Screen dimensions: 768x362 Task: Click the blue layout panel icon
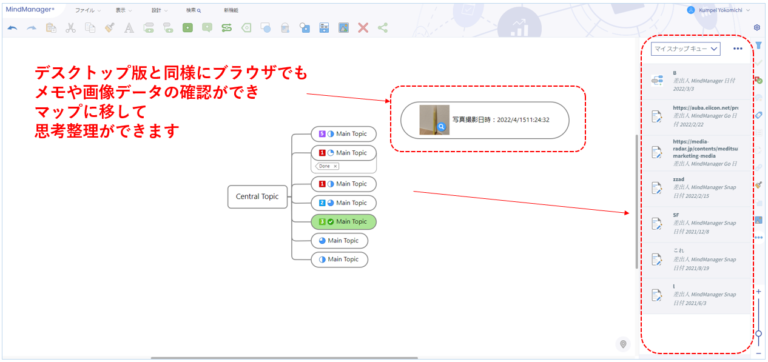pyautogui.click(x=324, y=28)
